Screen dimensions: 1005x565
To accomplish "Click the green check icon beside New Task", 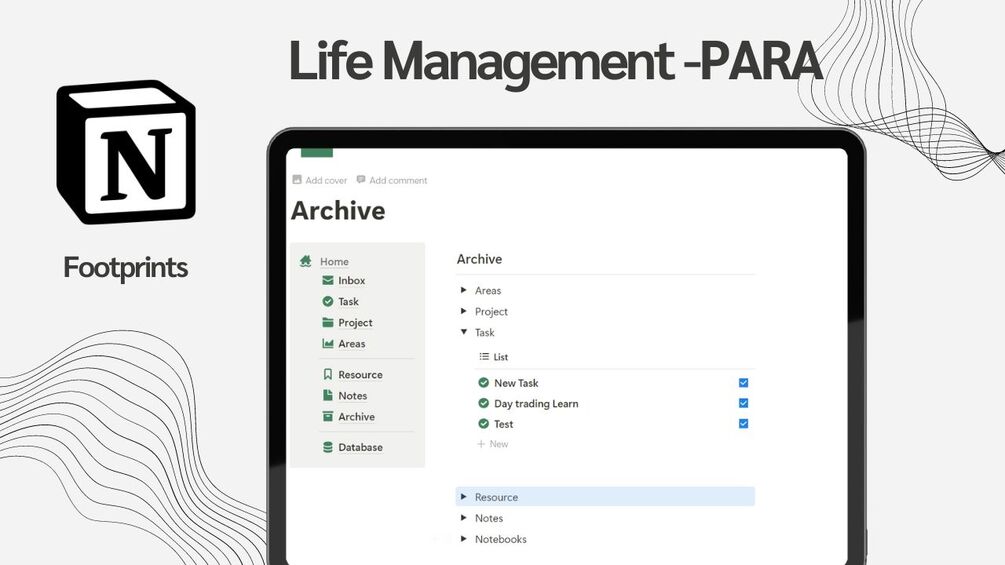I will point(483,382).
